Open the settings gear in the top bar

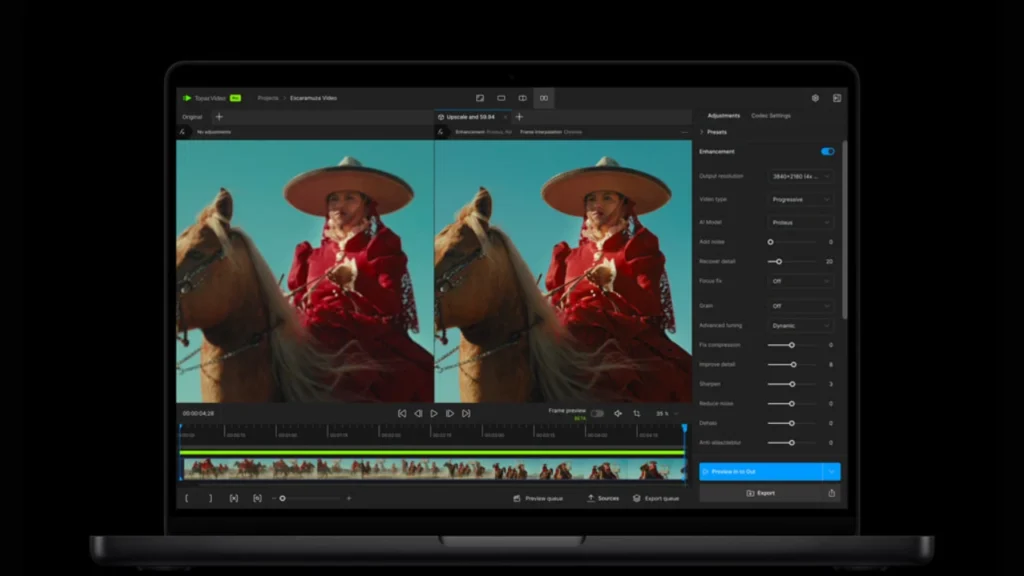pyautogui.click(x=816, y=98)
